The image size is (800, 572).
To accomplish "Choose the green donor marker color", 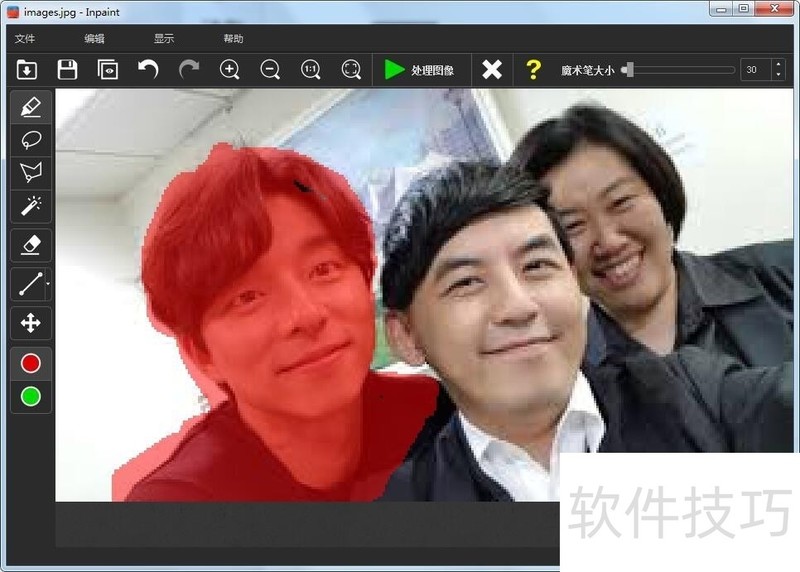I will pos(31,396).
